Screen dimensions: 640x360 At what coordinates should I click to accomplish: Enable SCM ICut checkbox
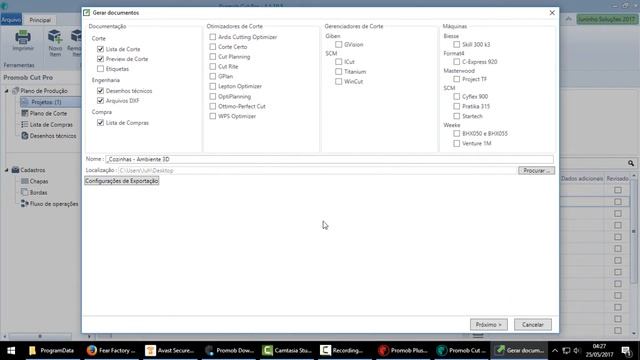[x=338, y=62]
